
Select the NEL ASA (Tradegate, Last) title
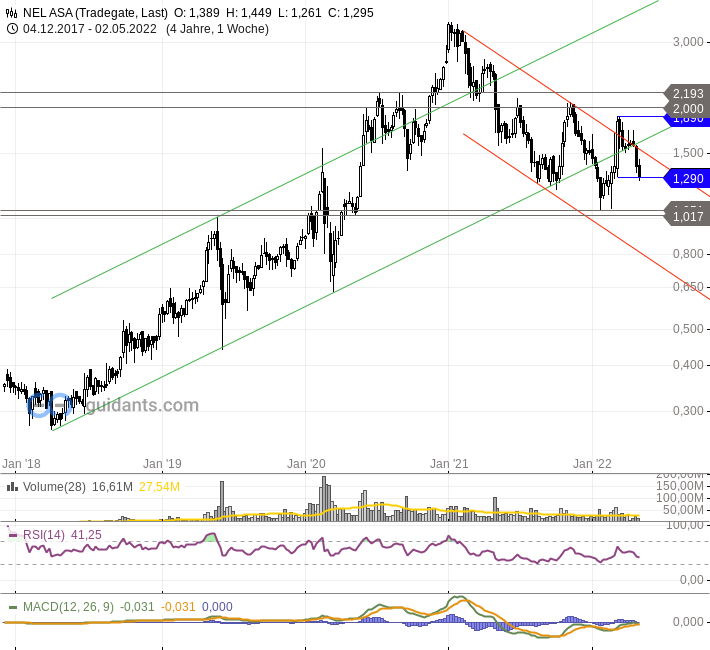(x=95, y=13)
